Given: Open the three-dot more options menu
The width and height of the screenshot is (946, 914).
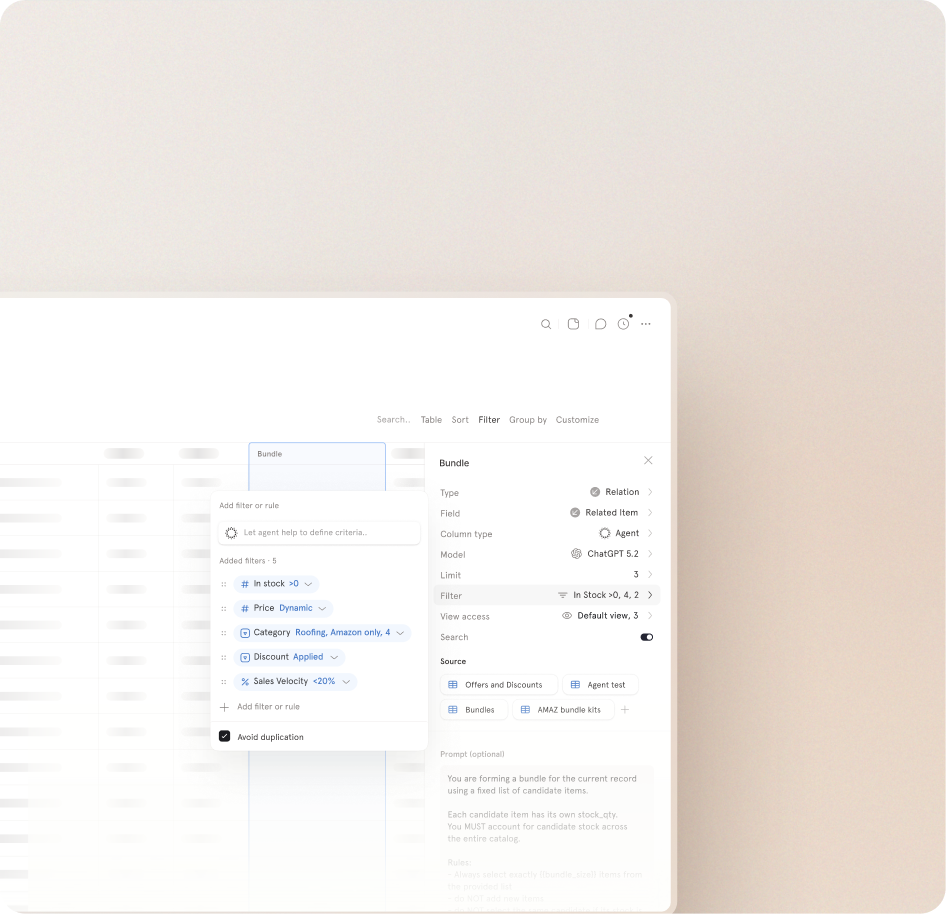Looking at the screenshot, I should pyautogui.click(x=646, y=324).
